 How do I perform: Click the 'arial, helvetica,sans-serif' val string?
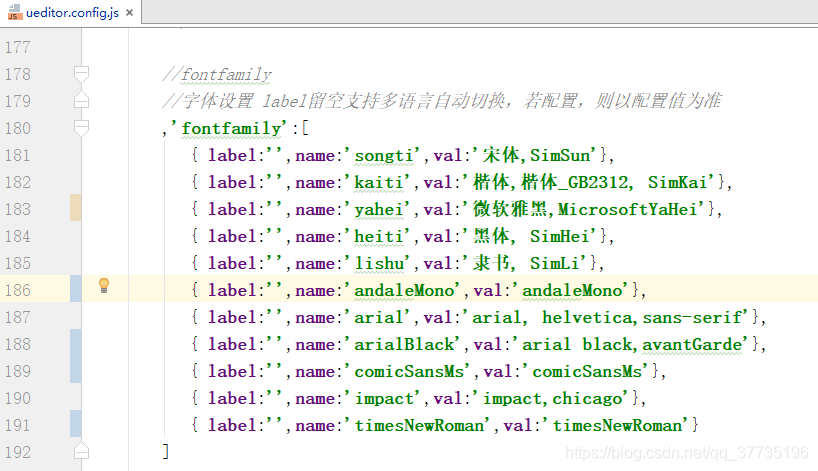[x=606, y=318]
